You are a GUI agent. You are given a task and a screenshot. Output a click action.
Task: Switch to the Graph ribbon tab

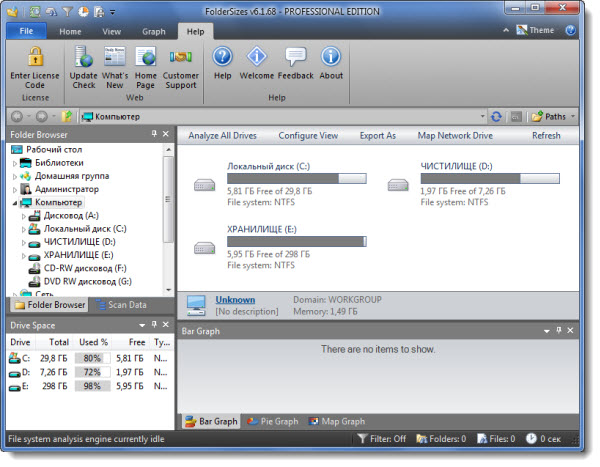click(153, 31)
